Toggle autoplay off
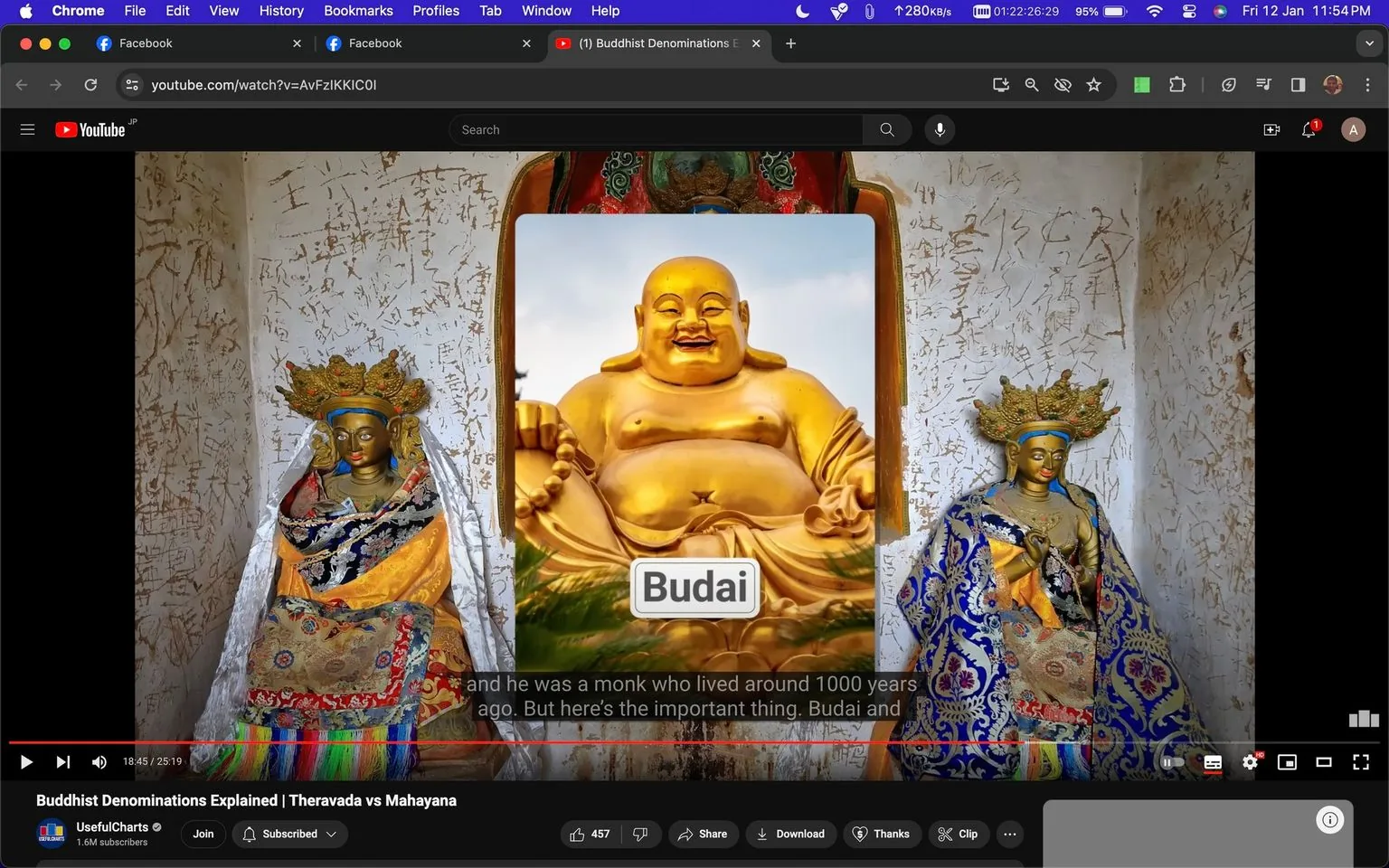The height and width of the screenshot is (868, 1389). coord(1173,761)
